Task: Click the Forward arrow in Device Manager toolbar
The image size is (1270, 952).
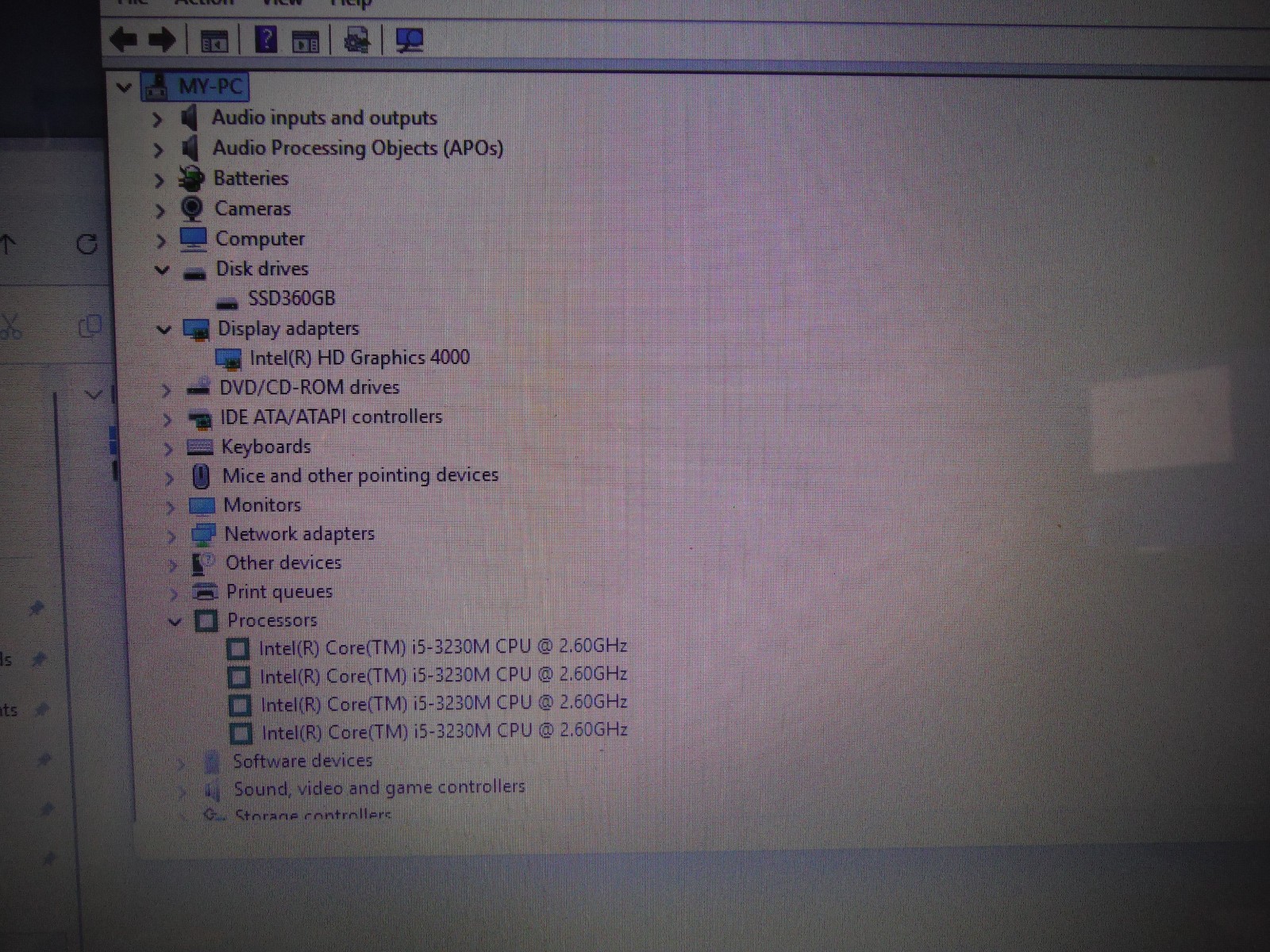Action: pos(162,40)
